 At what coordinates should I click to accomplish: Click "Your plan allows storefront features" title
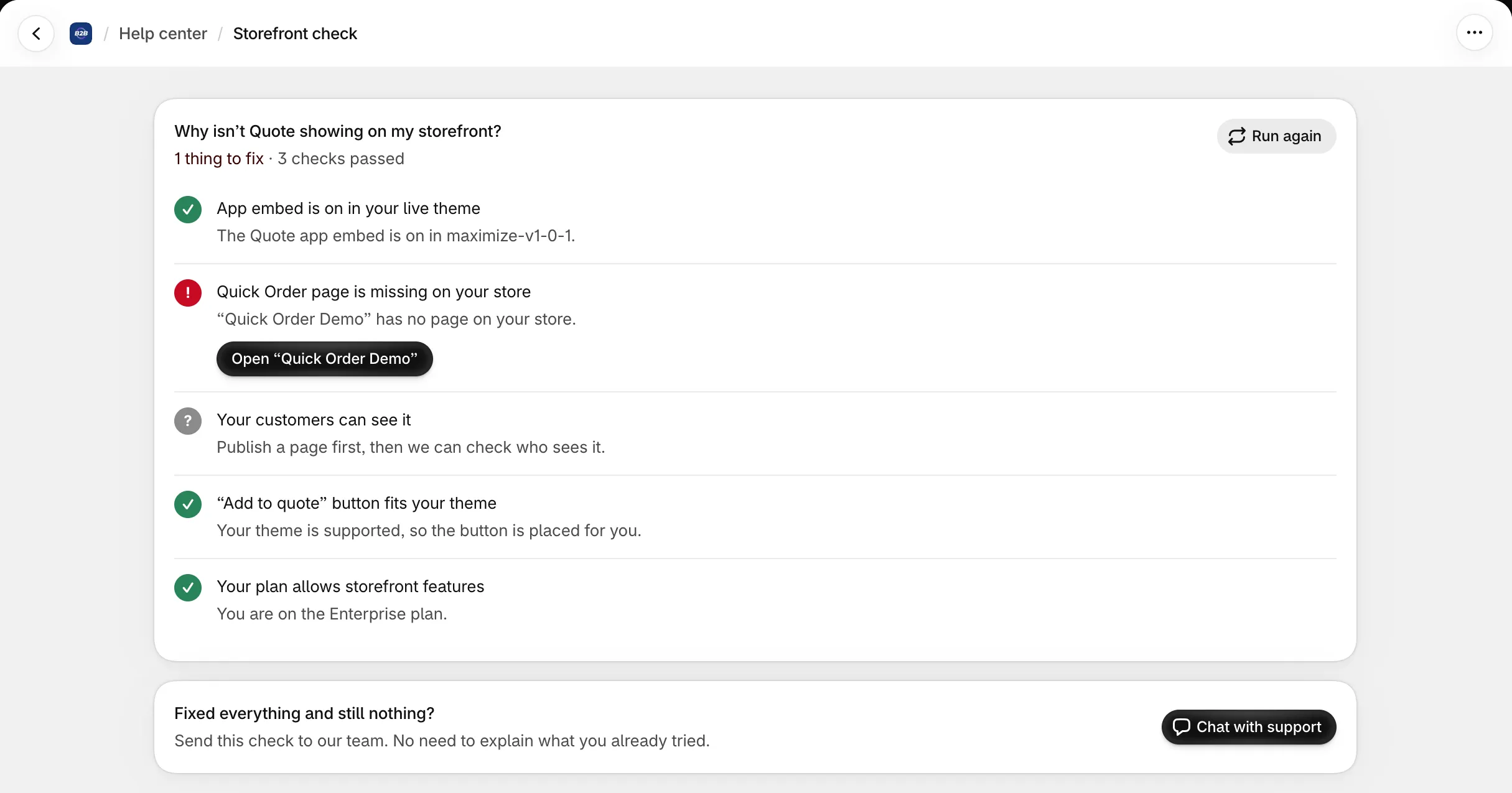350,587
